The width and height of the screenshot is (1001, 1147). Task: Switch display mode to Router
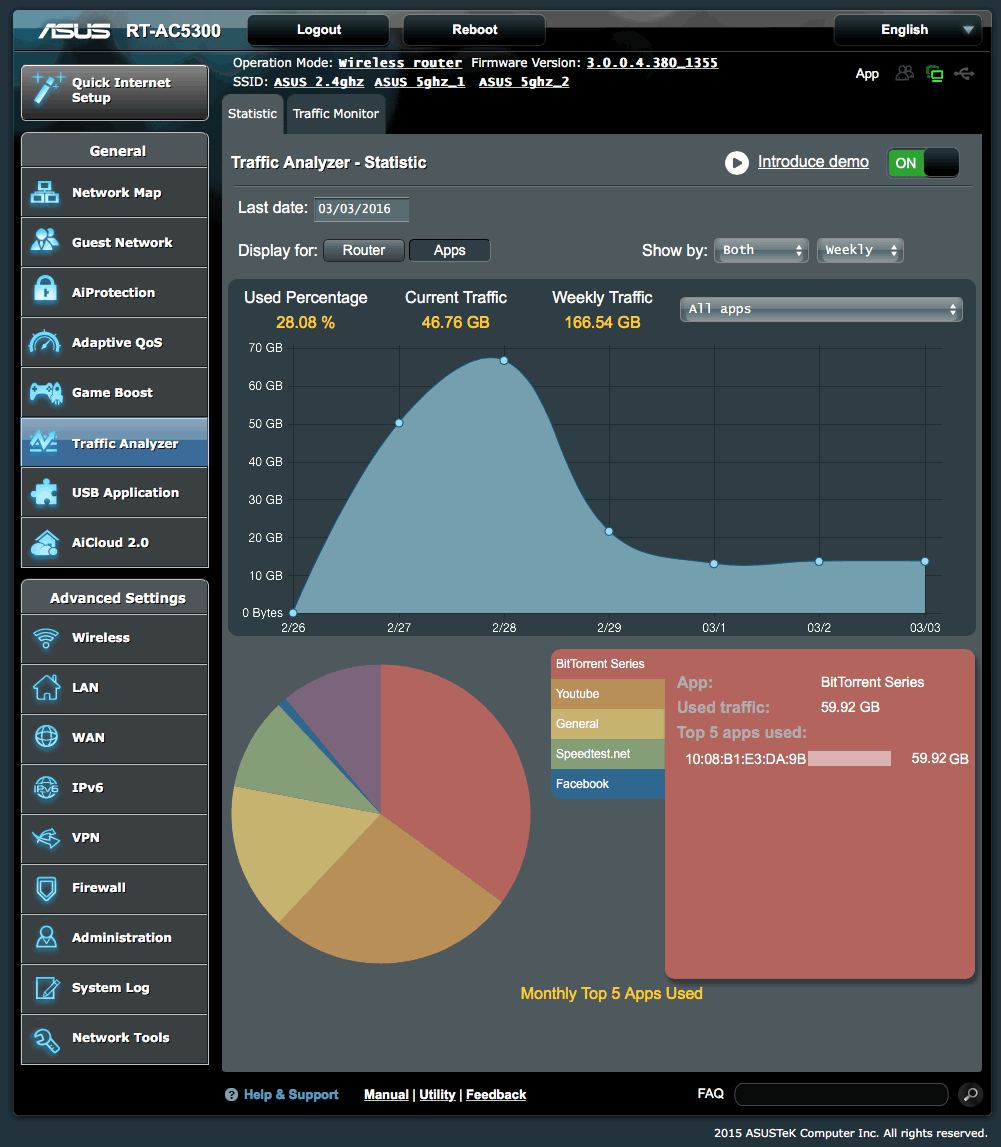pyautogui.click(x=363, y=250)
